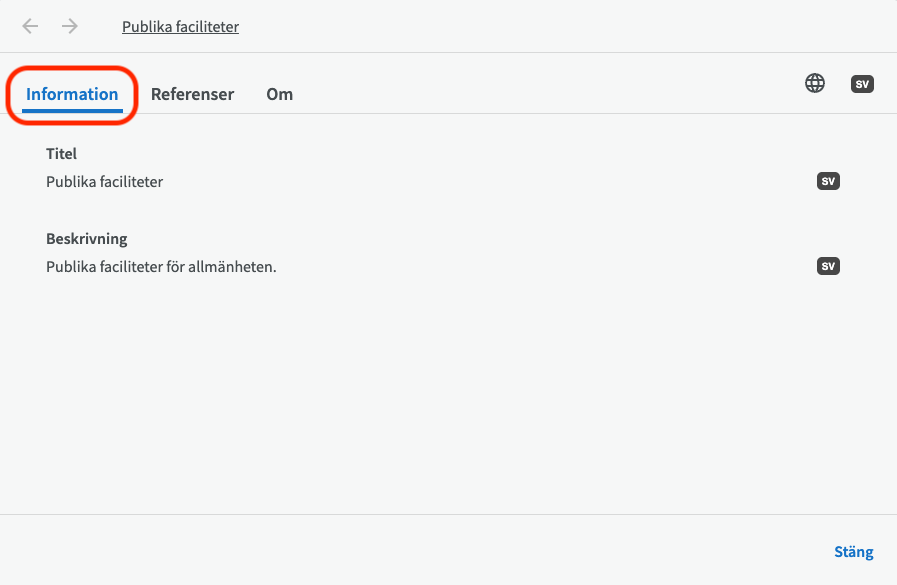897x585 pixels.
Task: Click the SV badge beside the globe
Action: (x=862, y=84)
